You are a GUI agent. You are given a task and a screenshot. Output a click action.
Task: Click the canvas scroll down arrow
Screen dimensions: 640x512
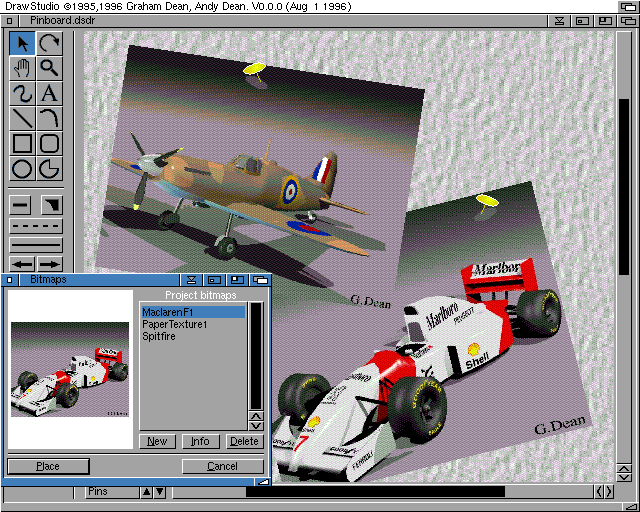pyautogui.click(x=624, y=477)
